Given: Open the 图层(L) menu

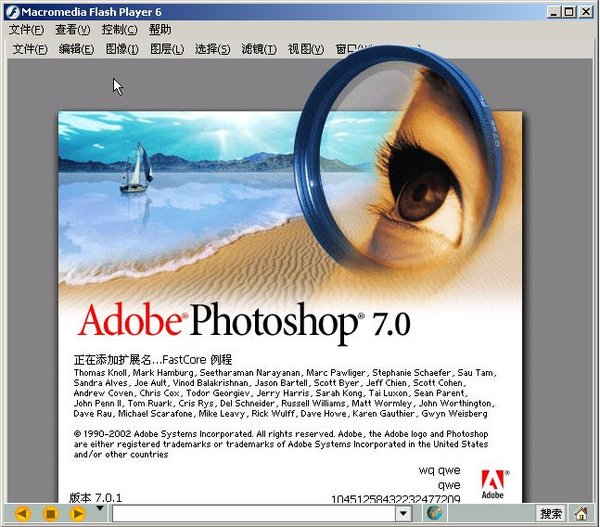Looking at the screenshot, I should 167,49.
